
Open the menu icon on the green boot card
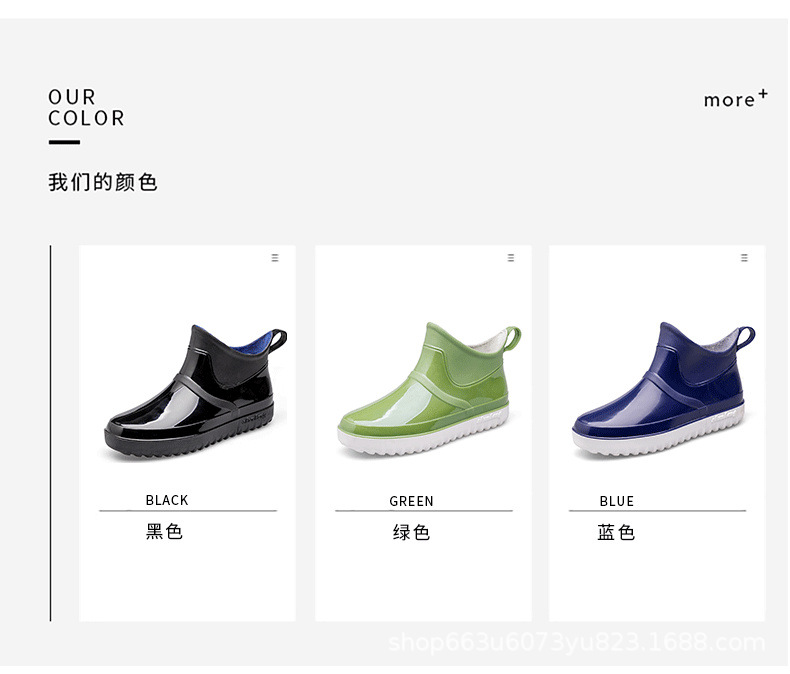coord(511,258)
